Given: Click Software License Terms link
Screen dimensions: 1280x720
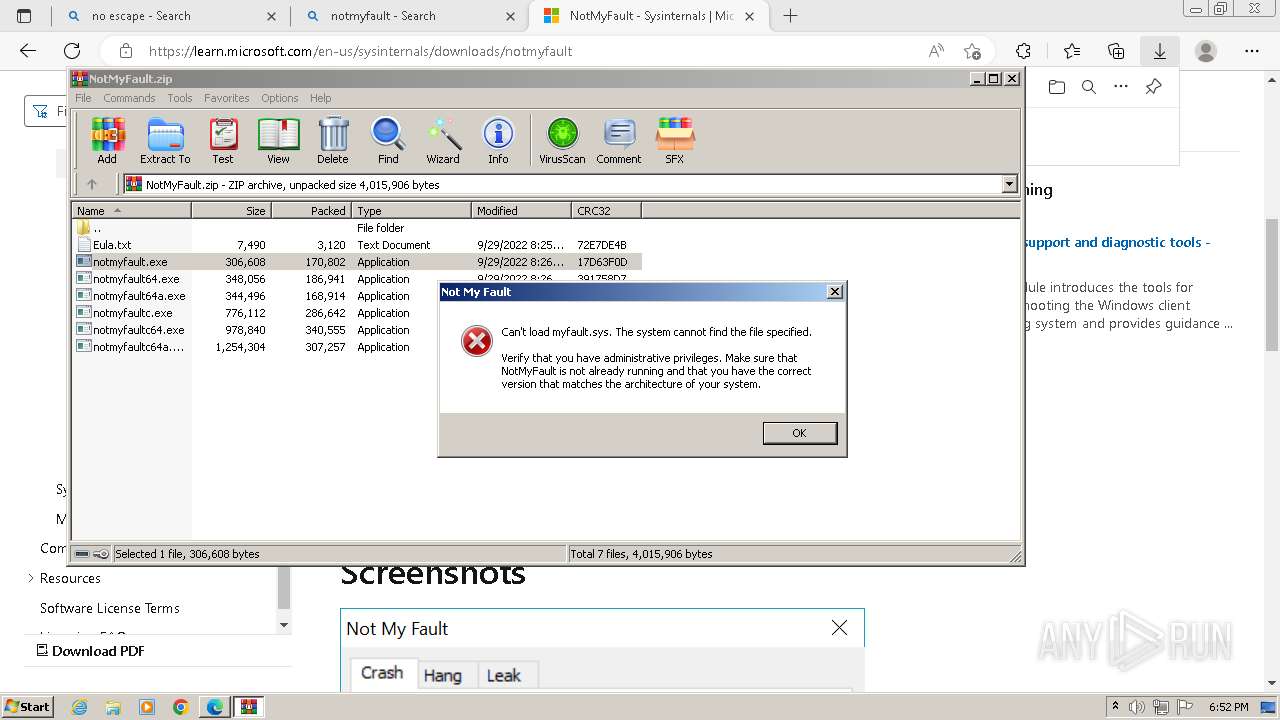Looking at the screenshot, I should pos(110,608).
